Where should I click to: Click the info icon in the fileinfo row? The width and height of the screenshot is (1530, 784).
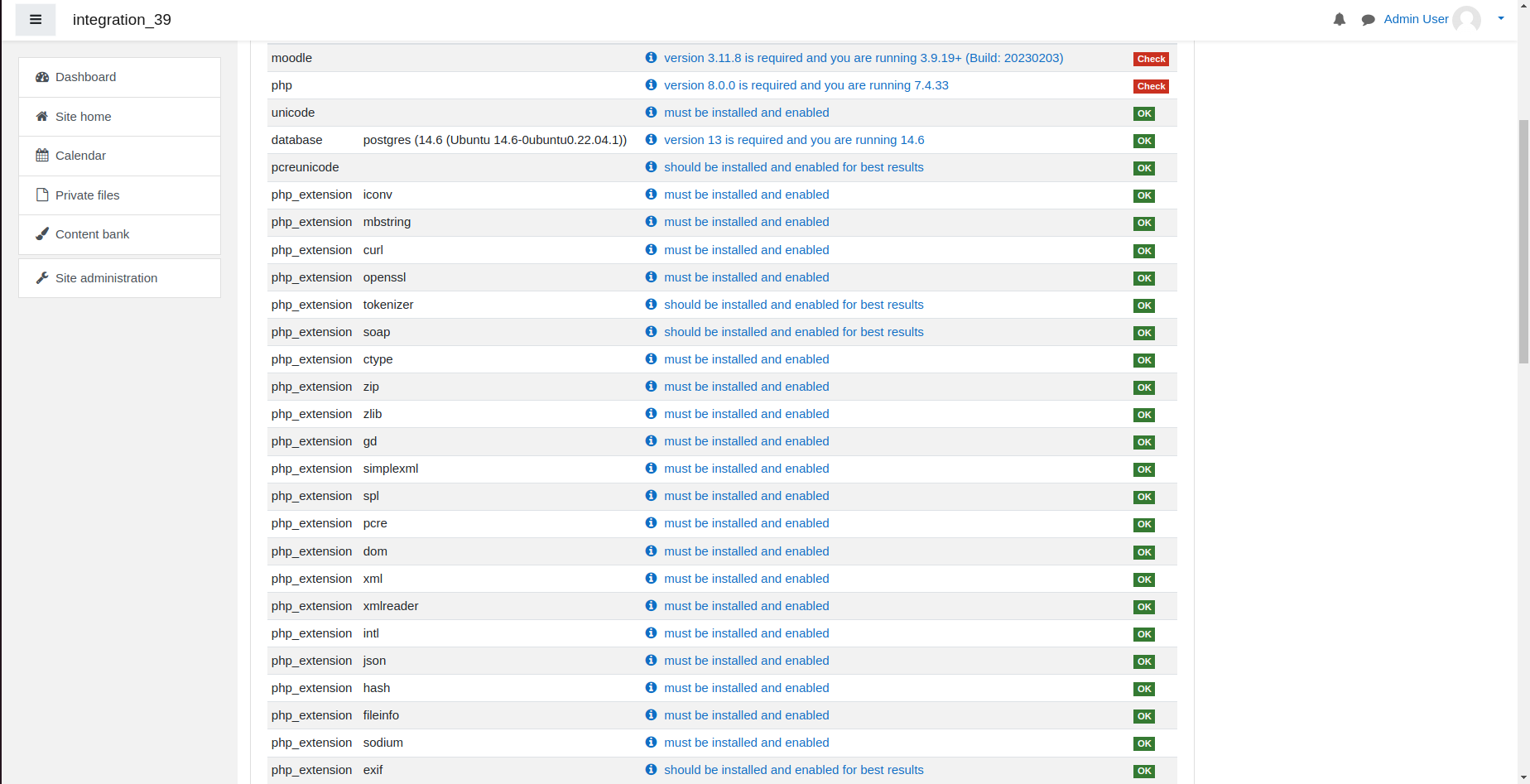(x=651, y=715)
